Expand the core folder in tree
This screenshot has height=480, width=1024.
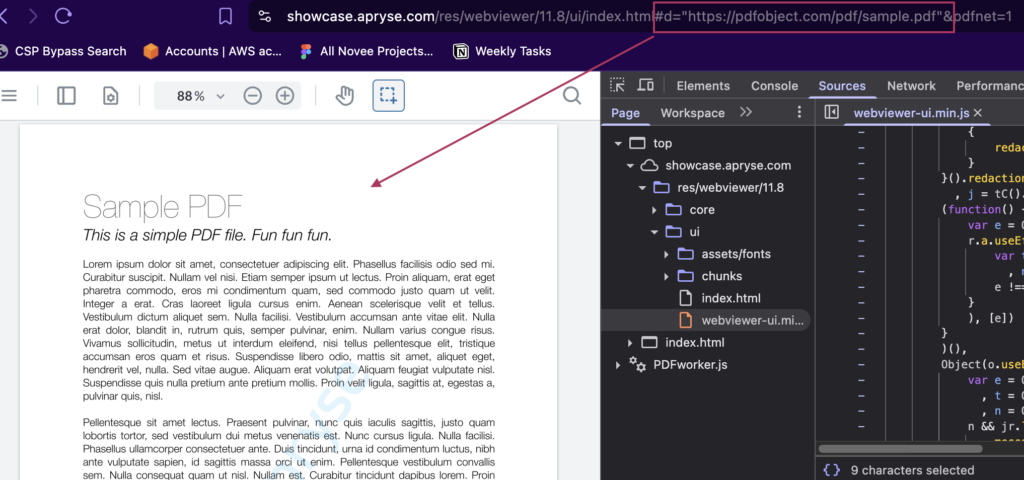click(x=654, y=210)
